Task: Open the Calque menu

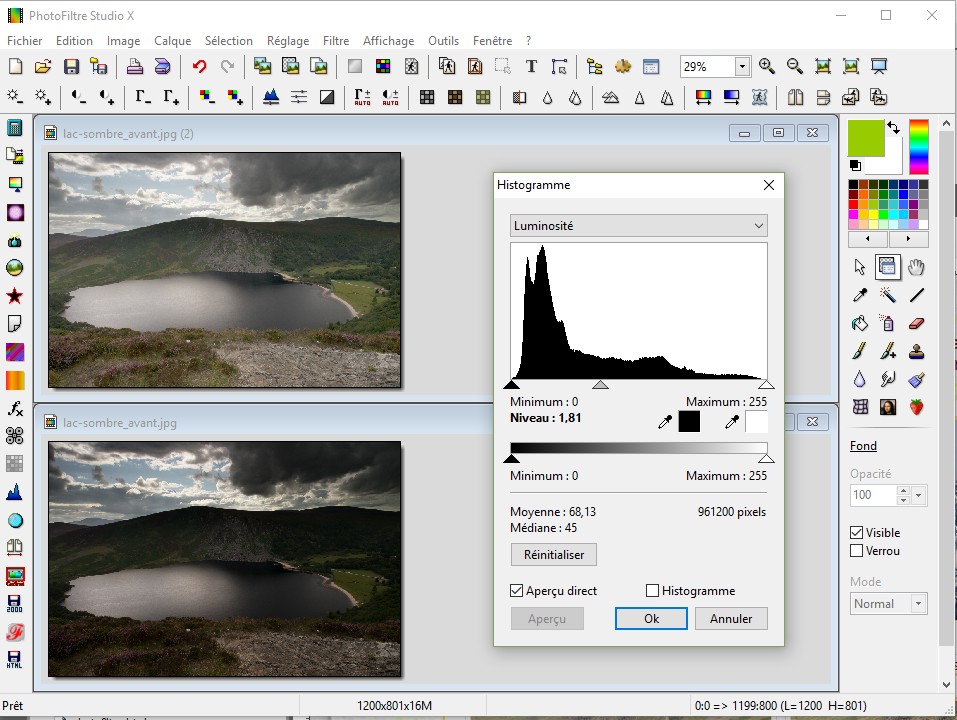Action: coord(173,41)
